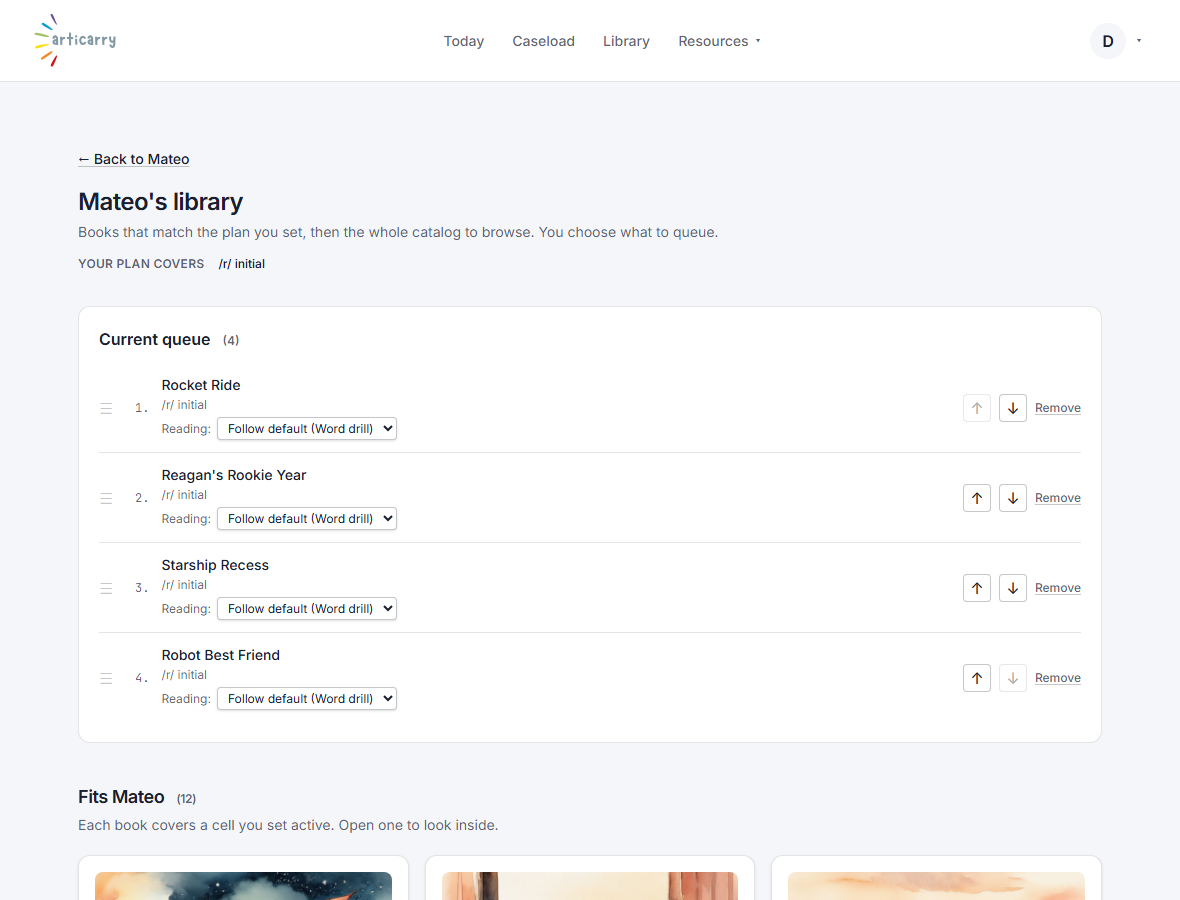Image resolution: width=1180 pixels, height=900 pixels.
Task: Click the Starship Recess title
Action: pyautogui.click(x=215, y=565)
